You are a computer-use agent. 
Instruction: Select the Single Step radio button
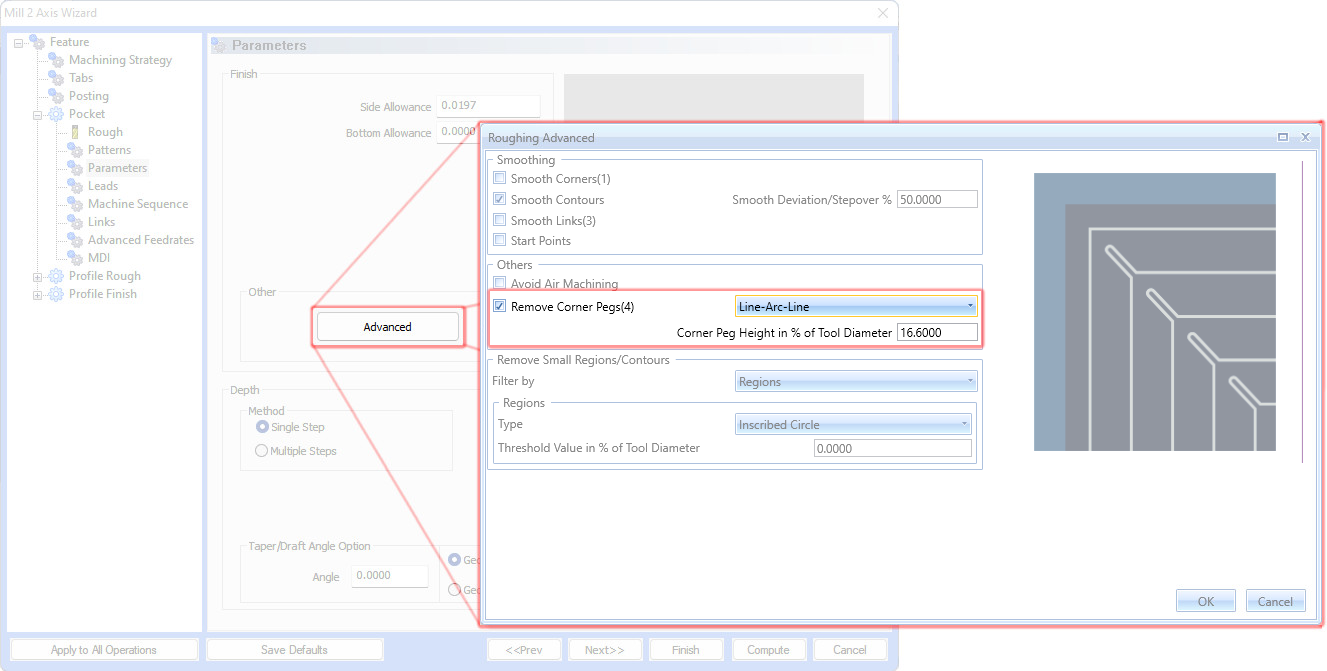(x=262, y=427)
